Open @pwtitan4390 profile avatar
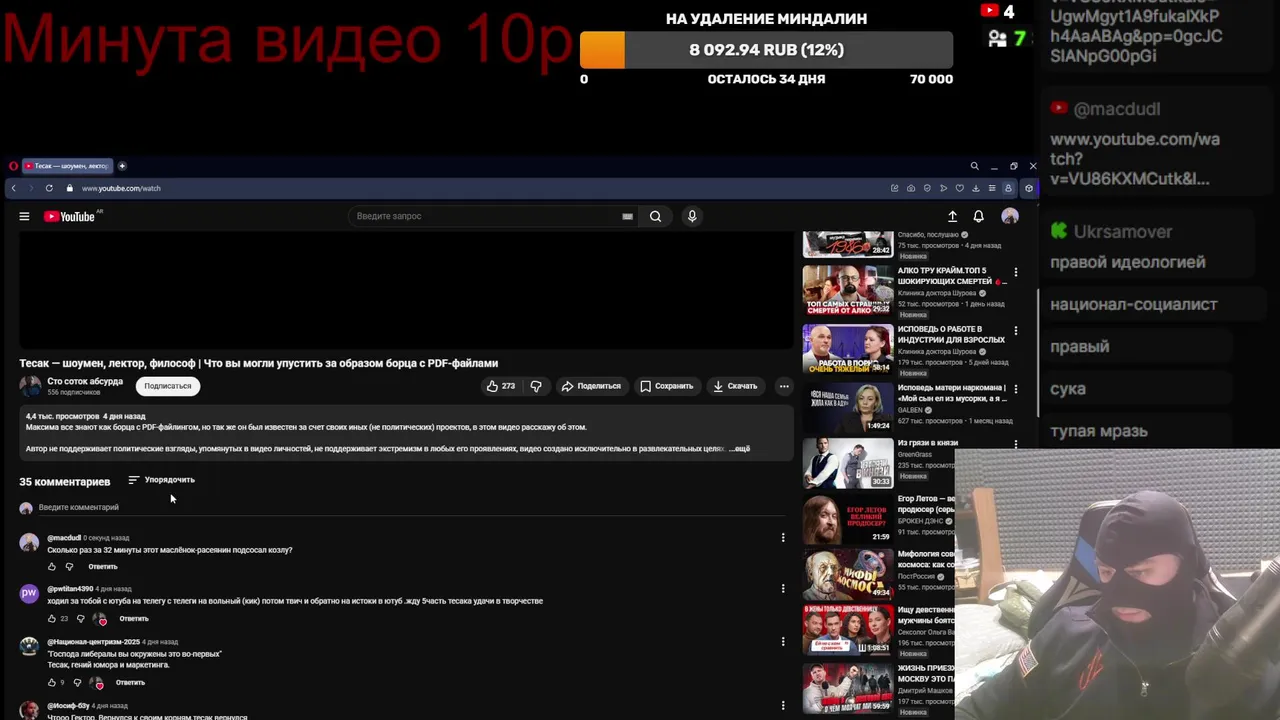This screenshot has height=720, width=1280. pyautogui.click(x=29, y=594)
